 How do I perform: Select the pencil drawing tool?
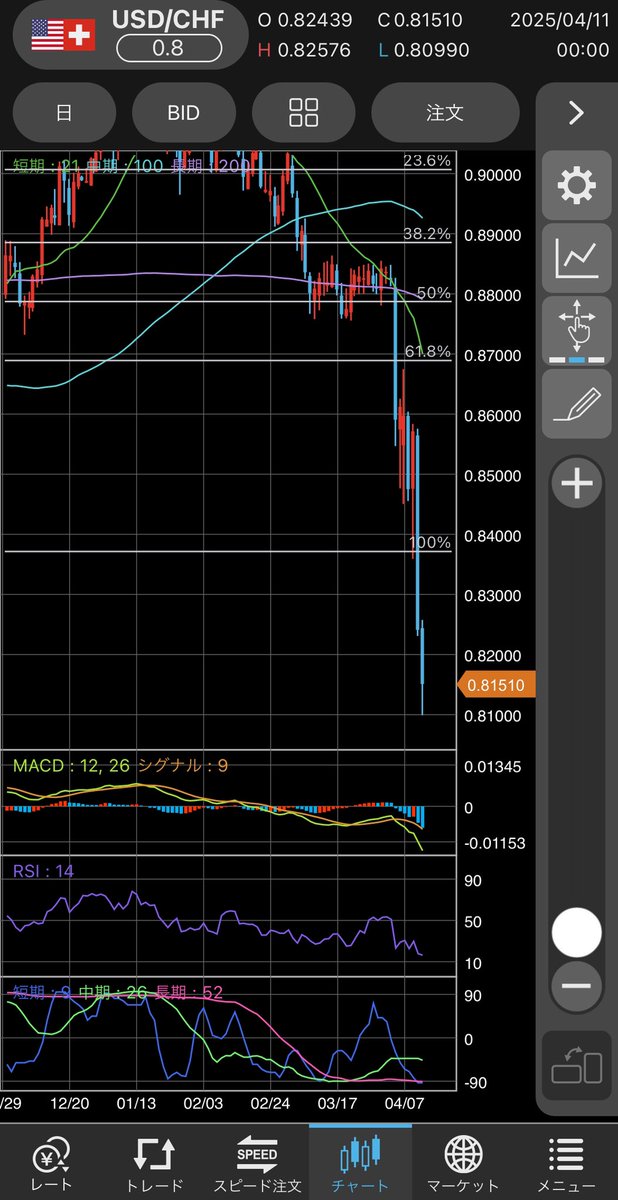click(576, 404)
